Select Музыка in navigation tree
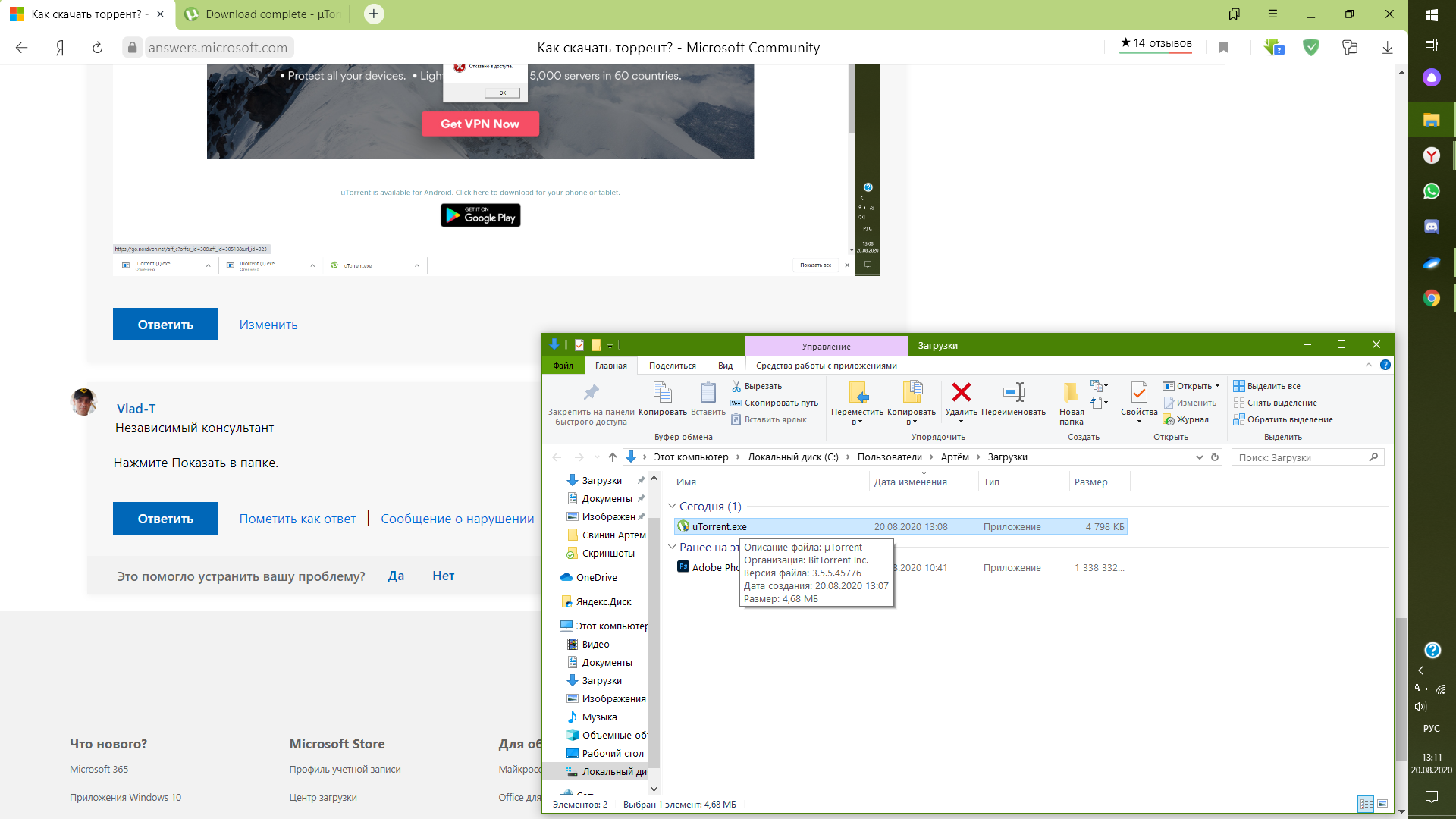1456x819 pixels. (599, 717)
